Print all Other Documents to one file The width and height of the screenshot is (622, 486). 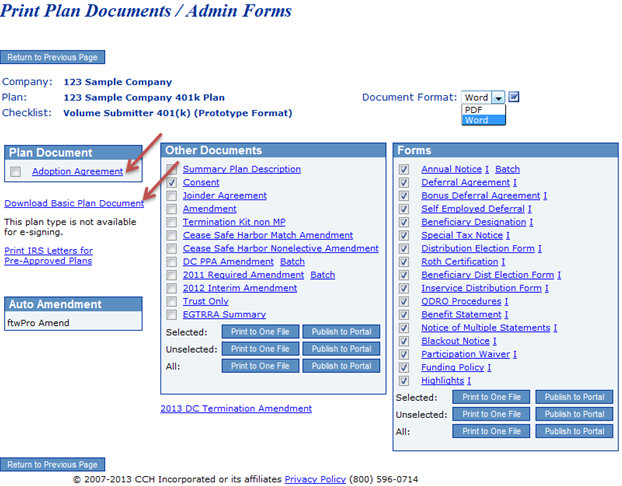260,366
